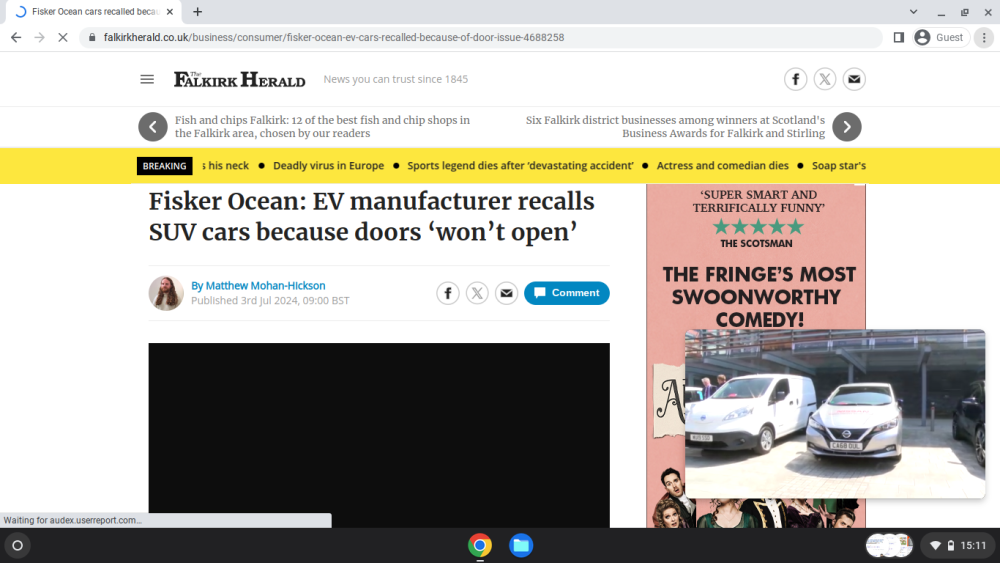
Task: Click the BREAKING label
Action: tap(165, 166)
